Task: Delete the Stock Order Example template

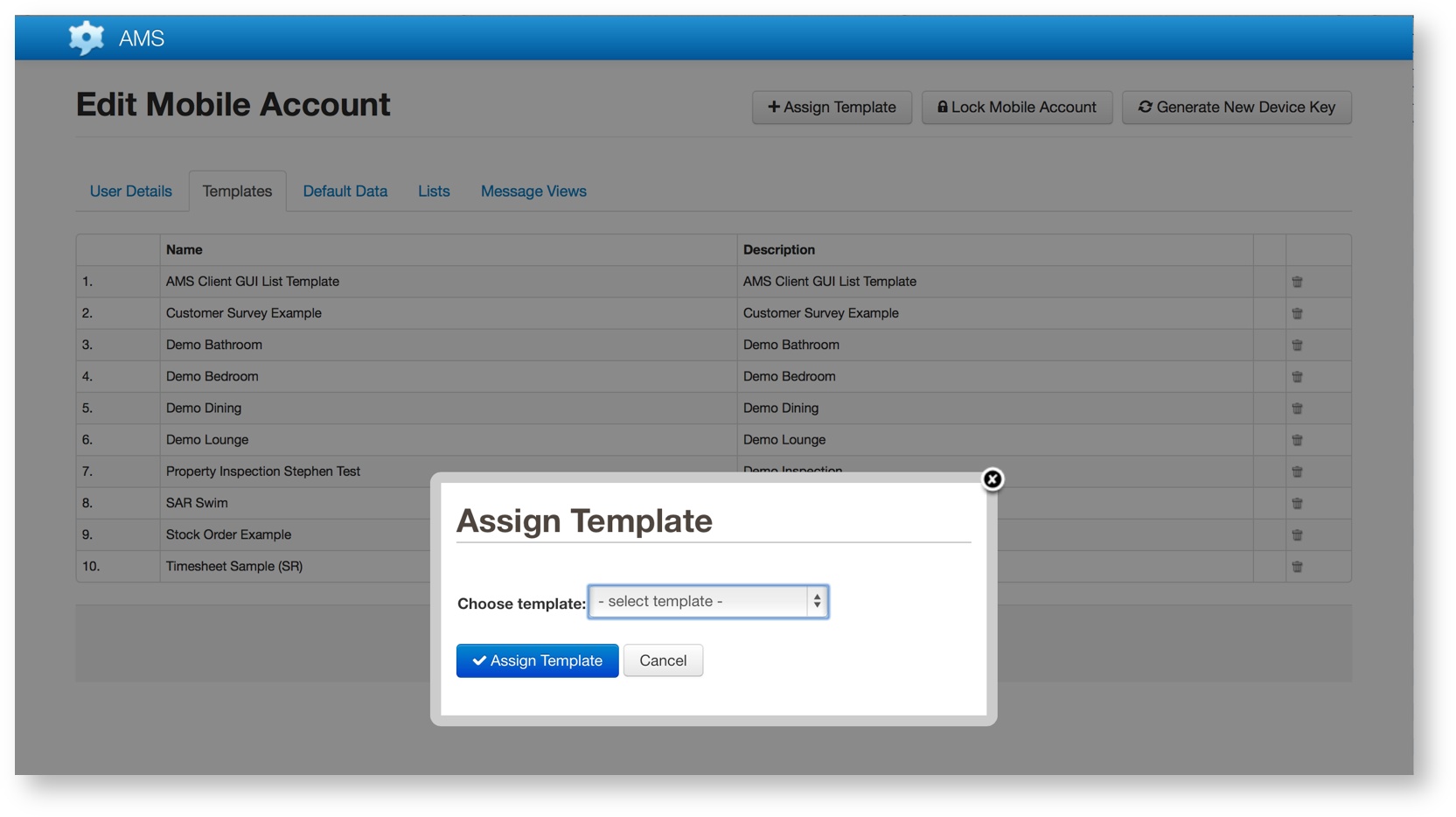Action: [x=1297, y=534]
